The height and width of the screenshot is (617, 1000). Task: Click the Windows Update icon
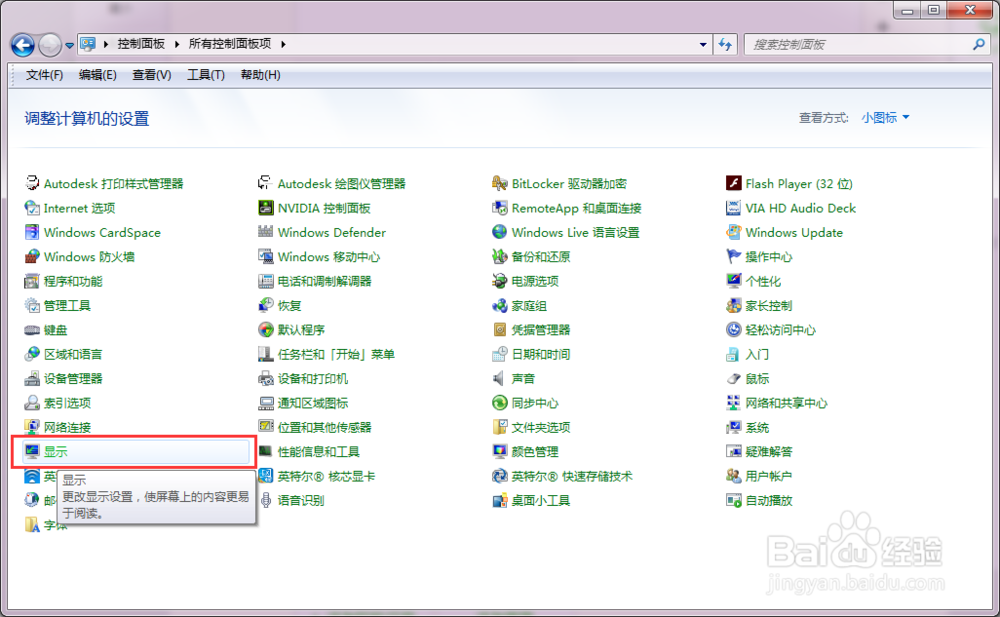point(733,232)
